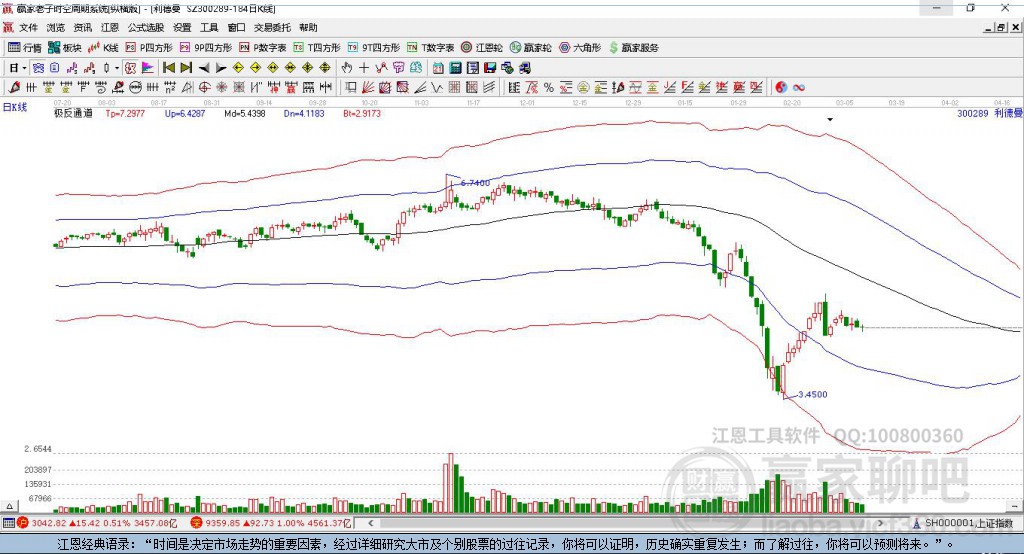This screenshot has width=1024, height=554.
Task: Click the horizontal scrollbar right arrow
Action: pyautogui.click(x=880, y=523)
